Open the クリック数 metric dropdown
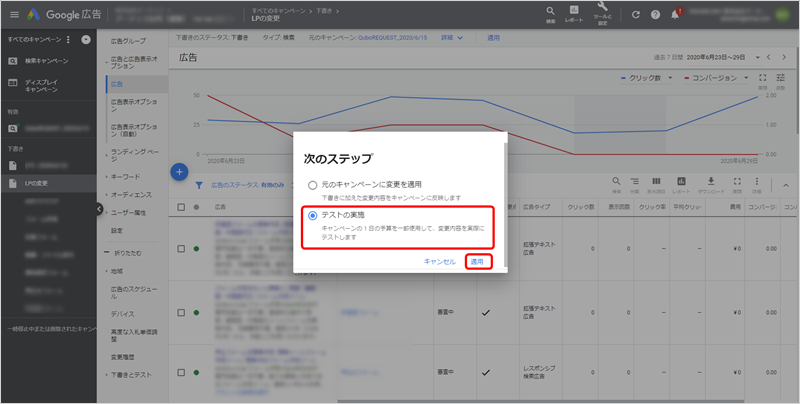Screen dimensions: 800x404 [646, 78]
